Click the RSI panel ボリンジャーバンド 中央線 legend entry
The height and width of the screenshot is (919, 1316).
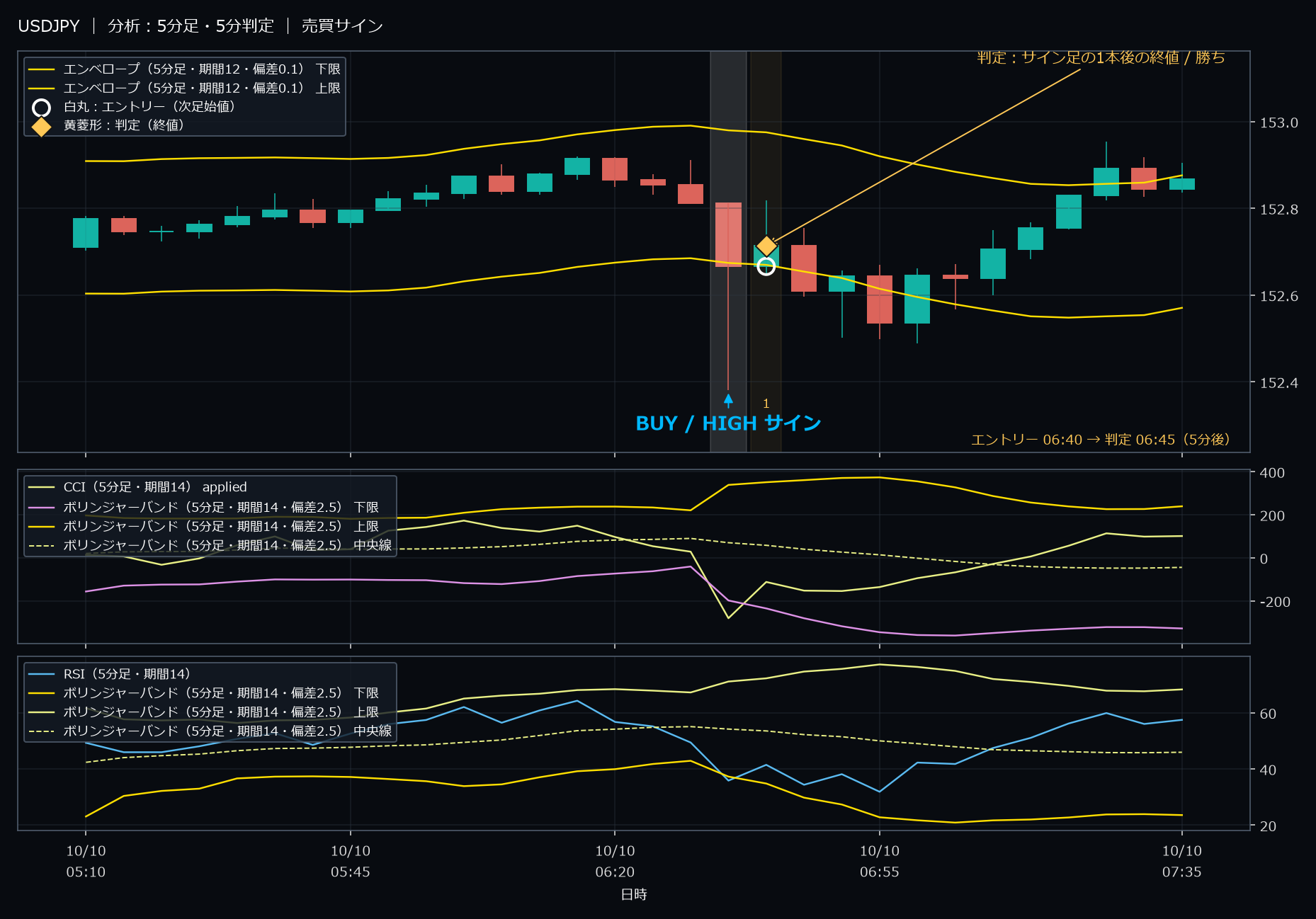click(x=210, y=731)
